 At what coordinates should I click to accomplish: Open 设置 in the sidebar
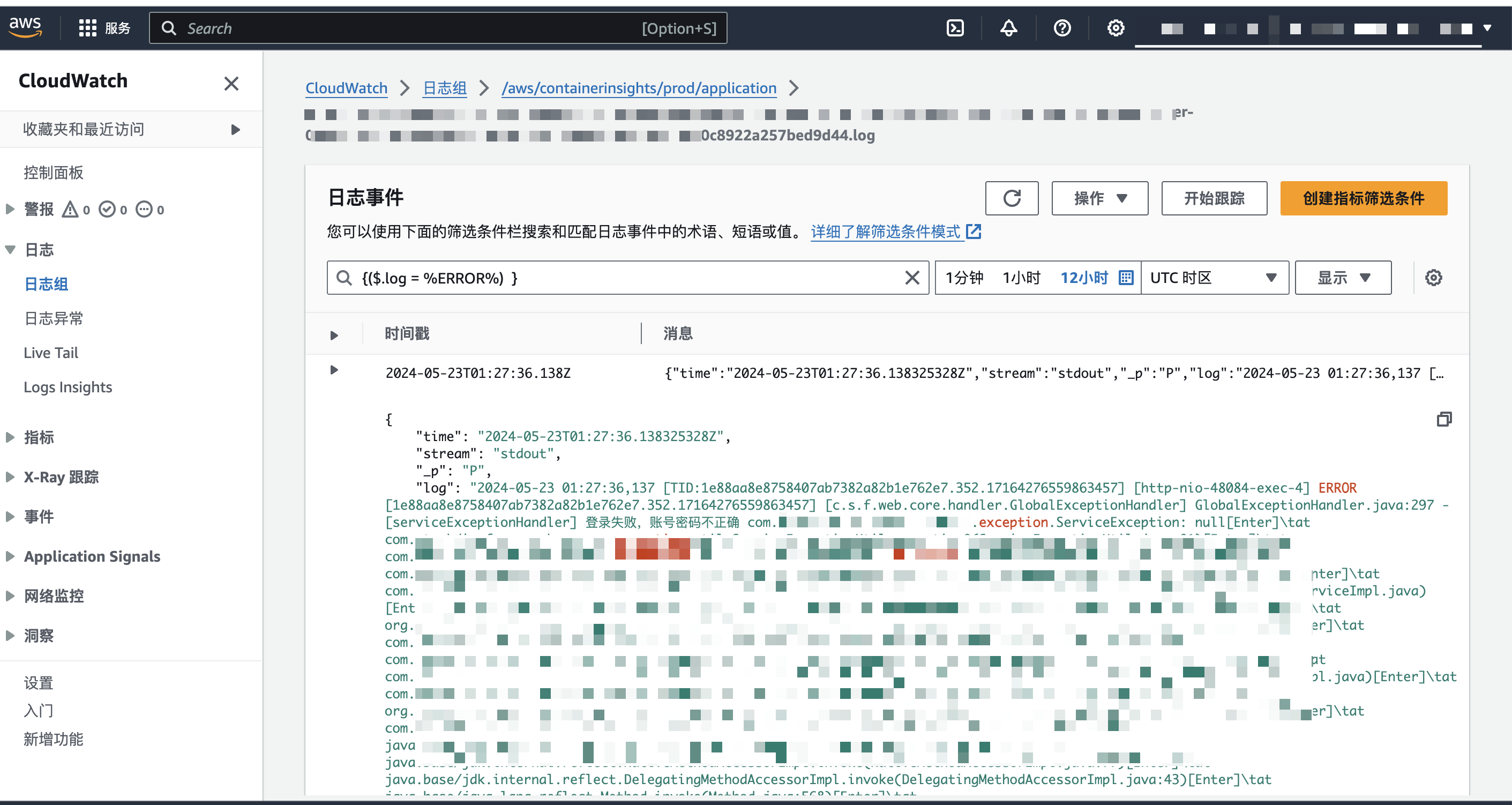(38, 683)
